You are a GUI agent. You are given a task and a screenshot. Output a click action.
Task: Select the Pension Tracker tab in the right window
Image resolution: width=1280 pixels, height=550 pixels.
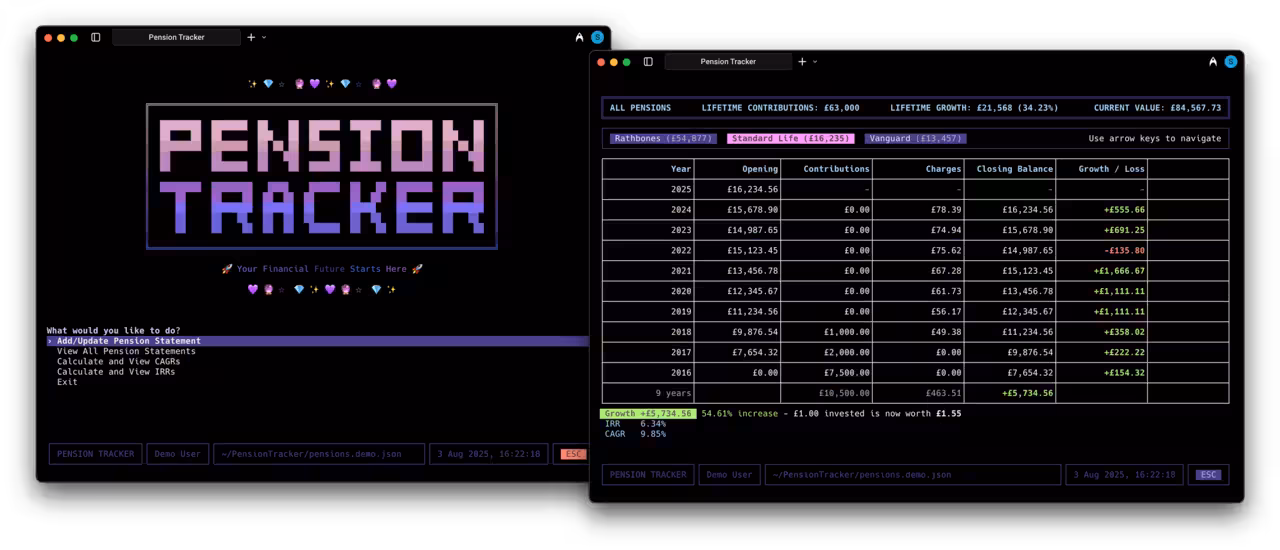coord(728,61)
